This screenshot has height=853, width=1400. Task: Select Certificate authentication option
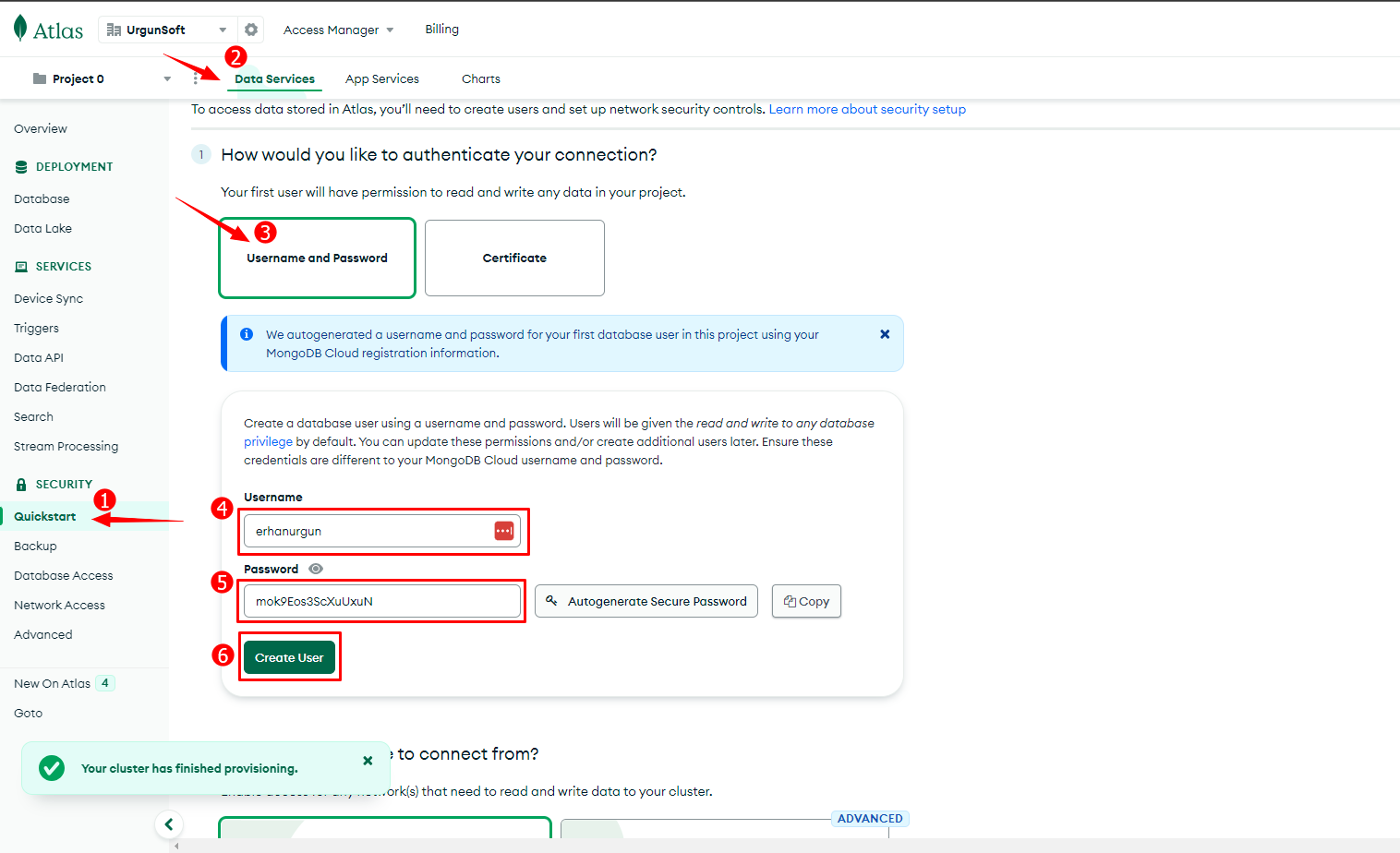514,258
